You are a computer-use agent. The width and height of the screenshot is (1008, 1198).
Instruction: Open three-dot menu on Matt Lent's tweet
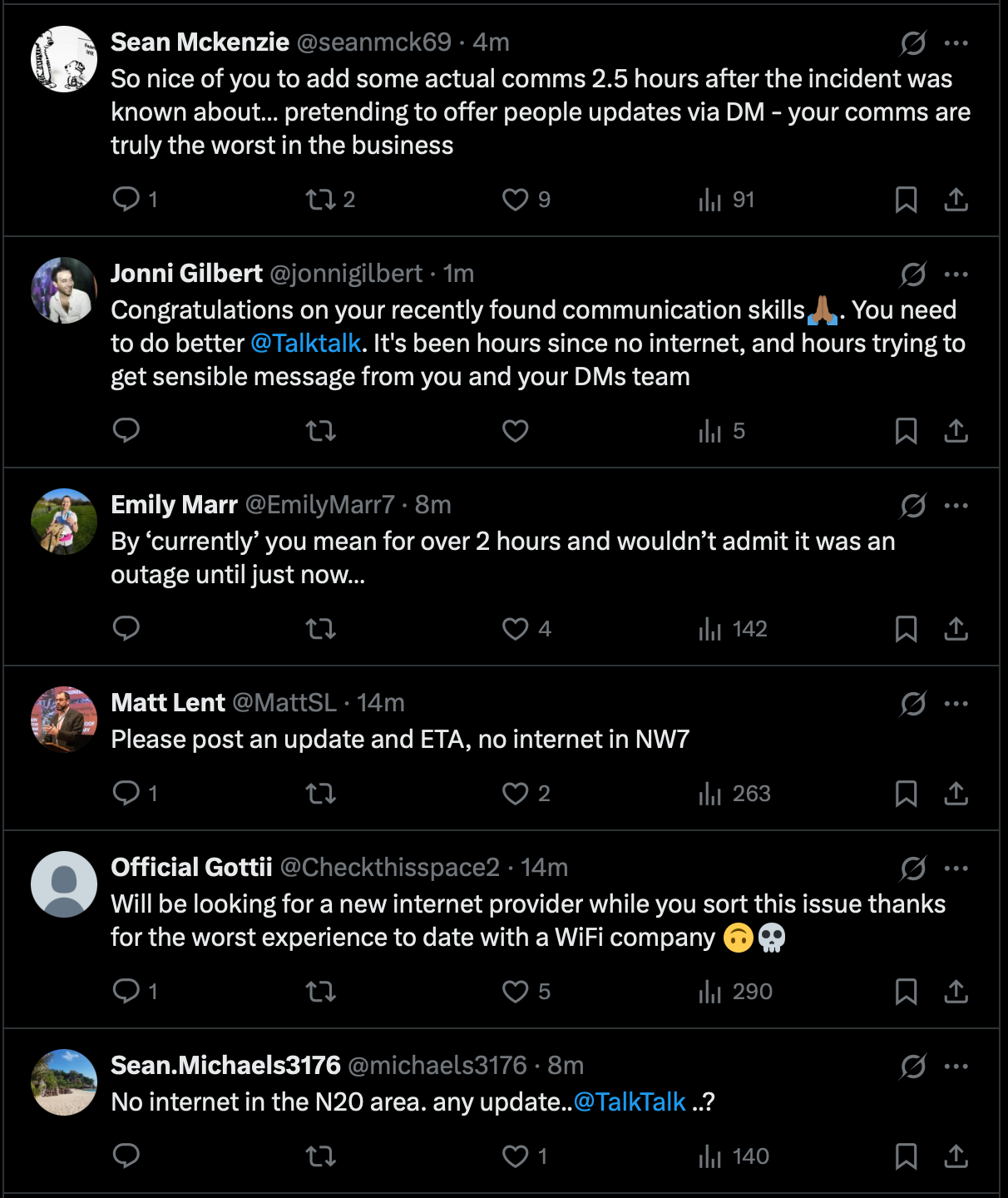pyautogui.click(x=956, y=703)
